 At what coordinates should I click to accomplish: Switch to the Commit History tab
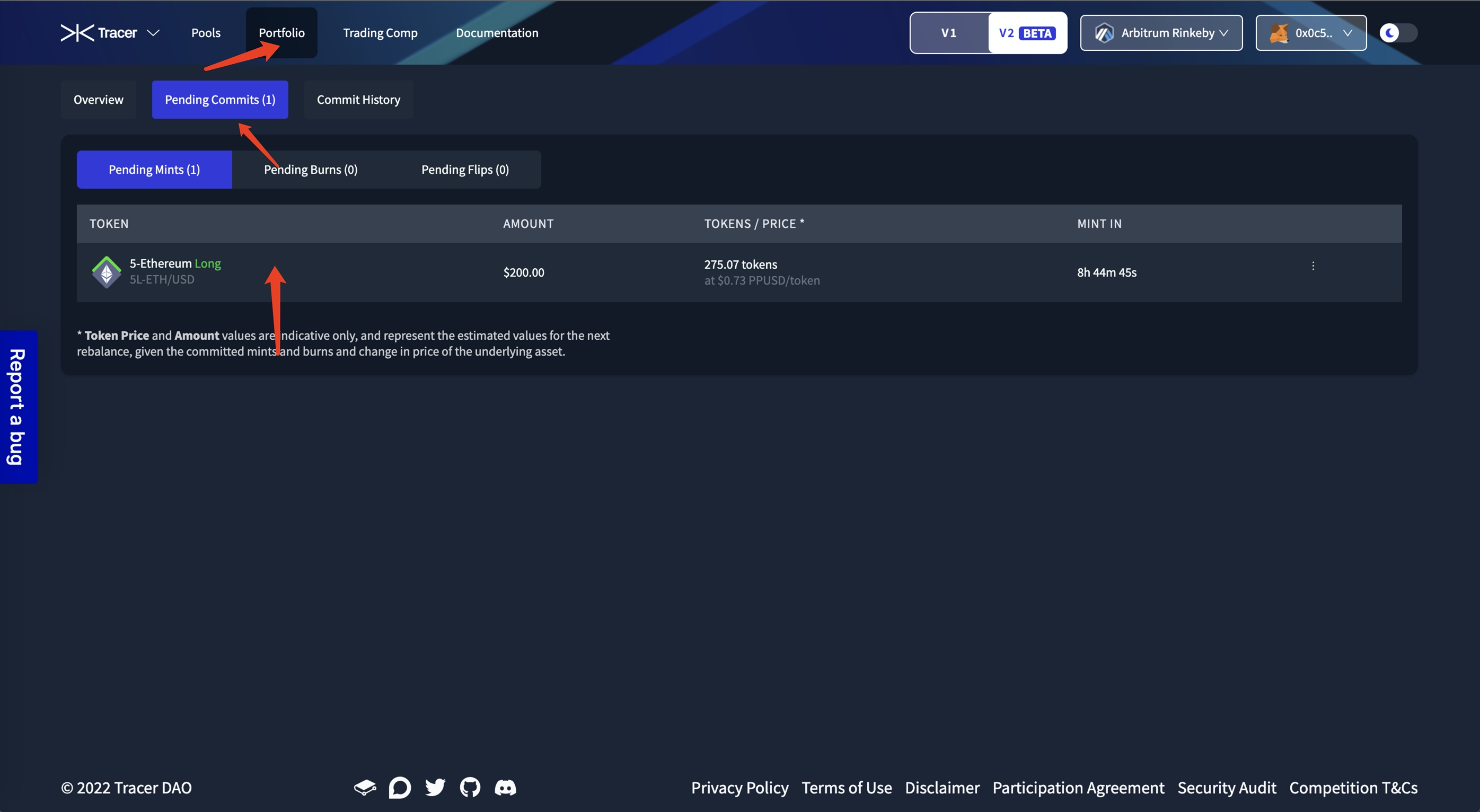(358, 100)
